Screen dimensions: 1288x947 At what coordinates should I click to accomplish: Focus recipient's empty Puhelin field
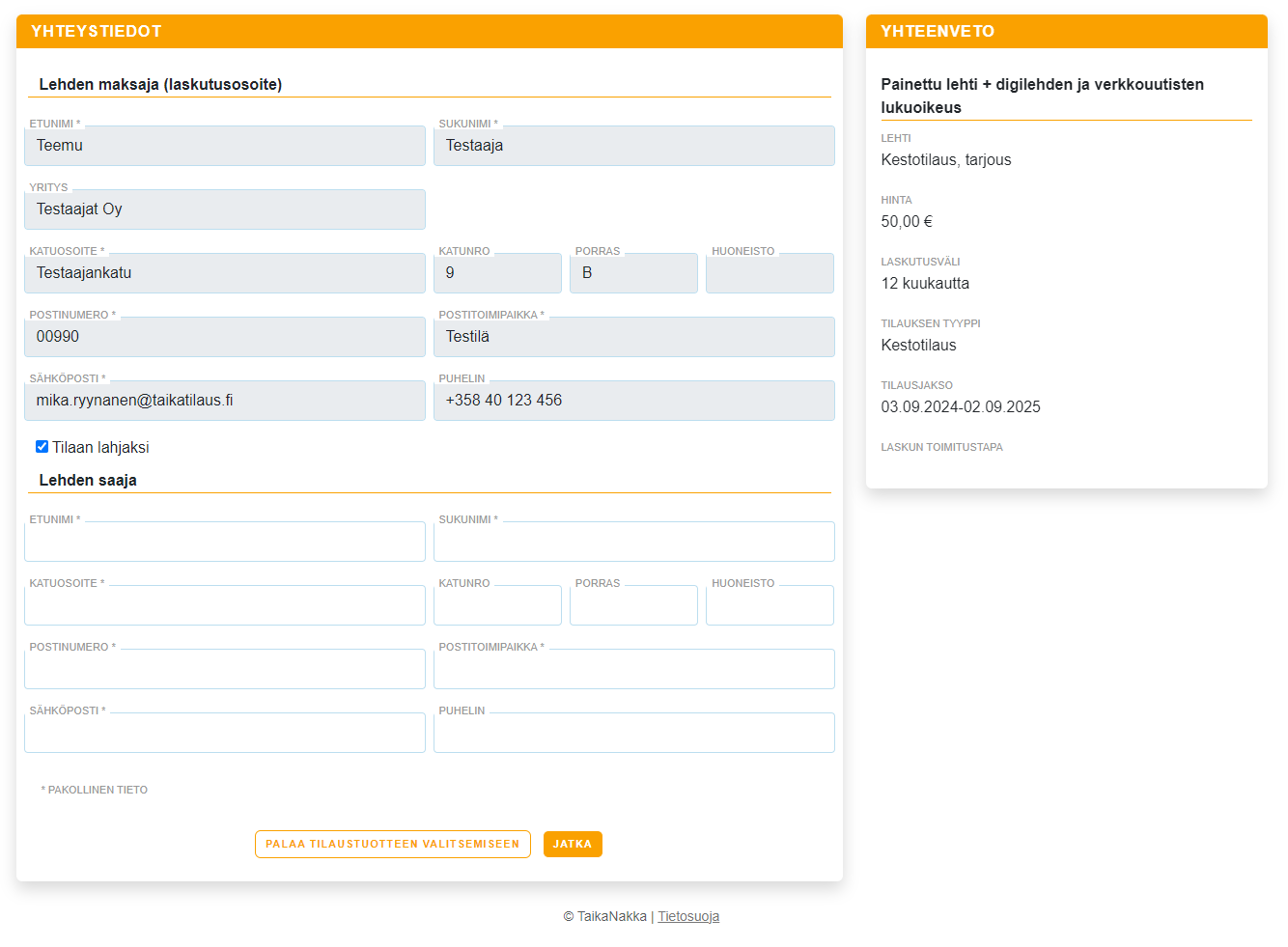[x=634, y=733]
